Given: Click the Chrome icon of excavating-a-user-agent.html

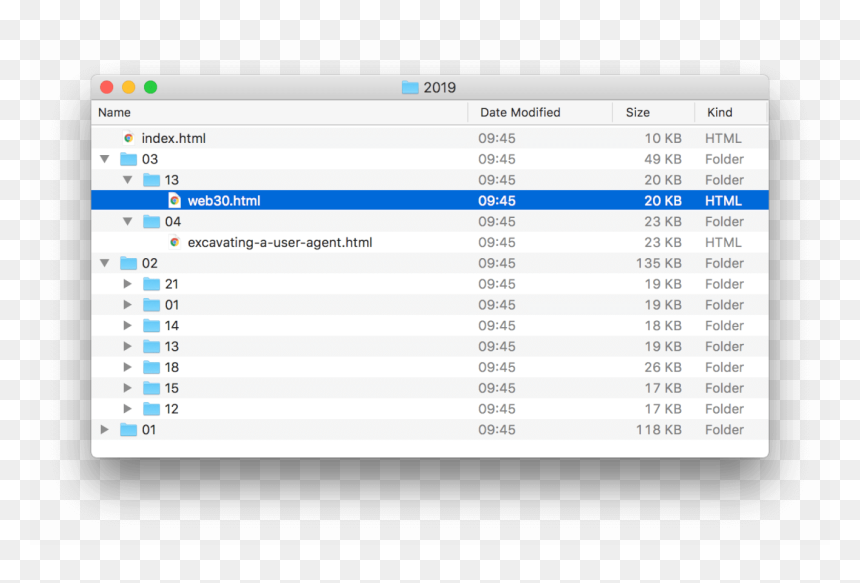Looking at the screenshot, I should pos(174,242).
